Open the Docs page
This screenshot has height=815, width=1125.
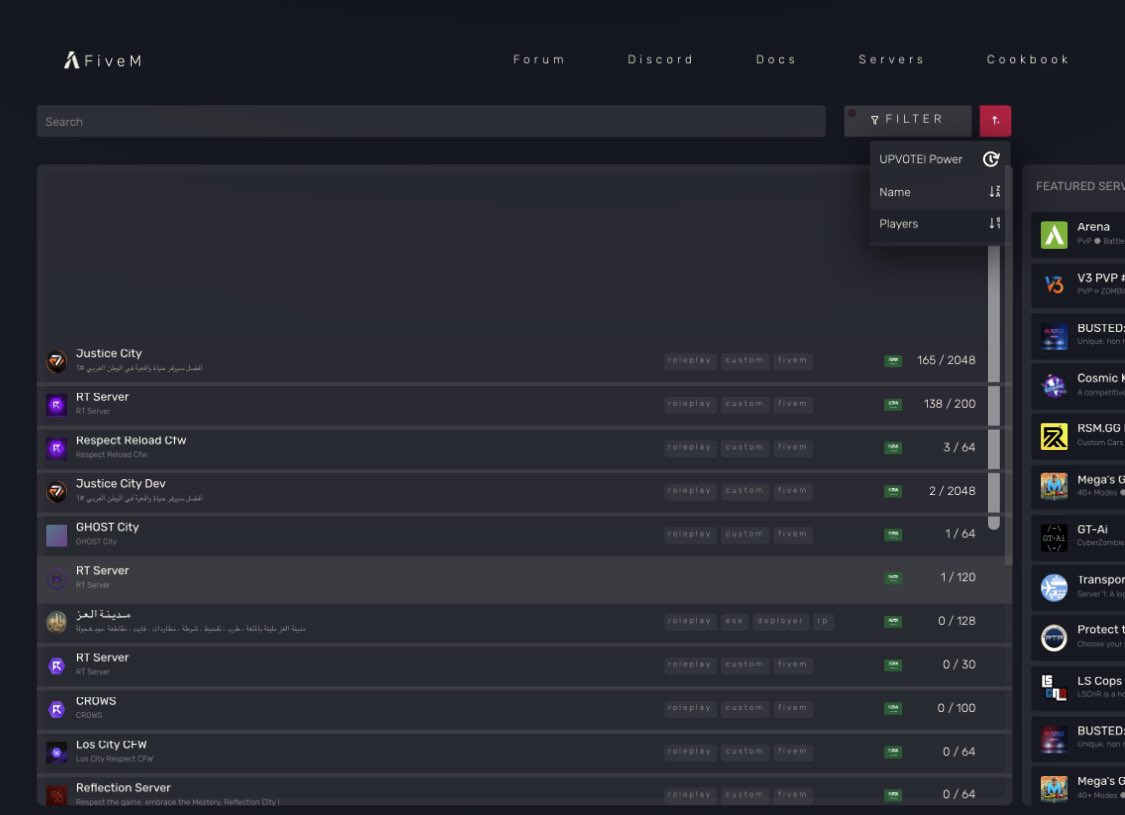776,60
